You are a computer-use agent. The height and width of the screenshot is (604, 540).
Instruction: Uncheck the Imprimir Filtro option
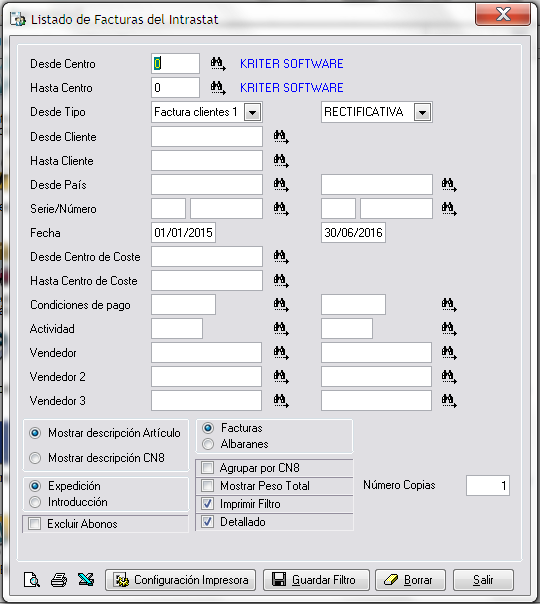(208, 503)
